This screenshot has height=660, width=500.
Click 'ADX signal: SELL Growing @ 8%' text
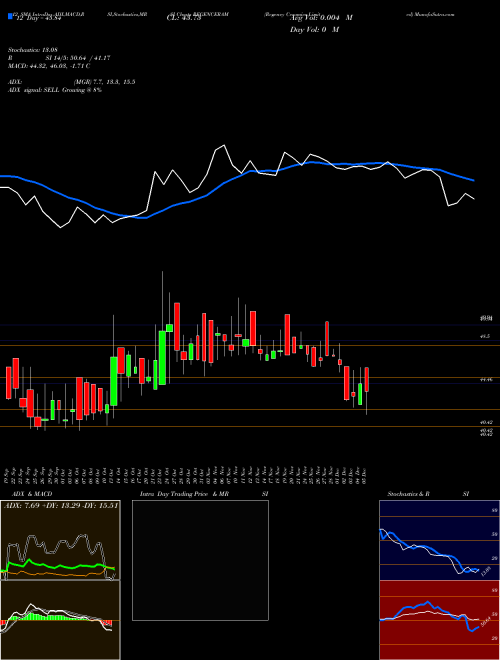coord(55,90)
